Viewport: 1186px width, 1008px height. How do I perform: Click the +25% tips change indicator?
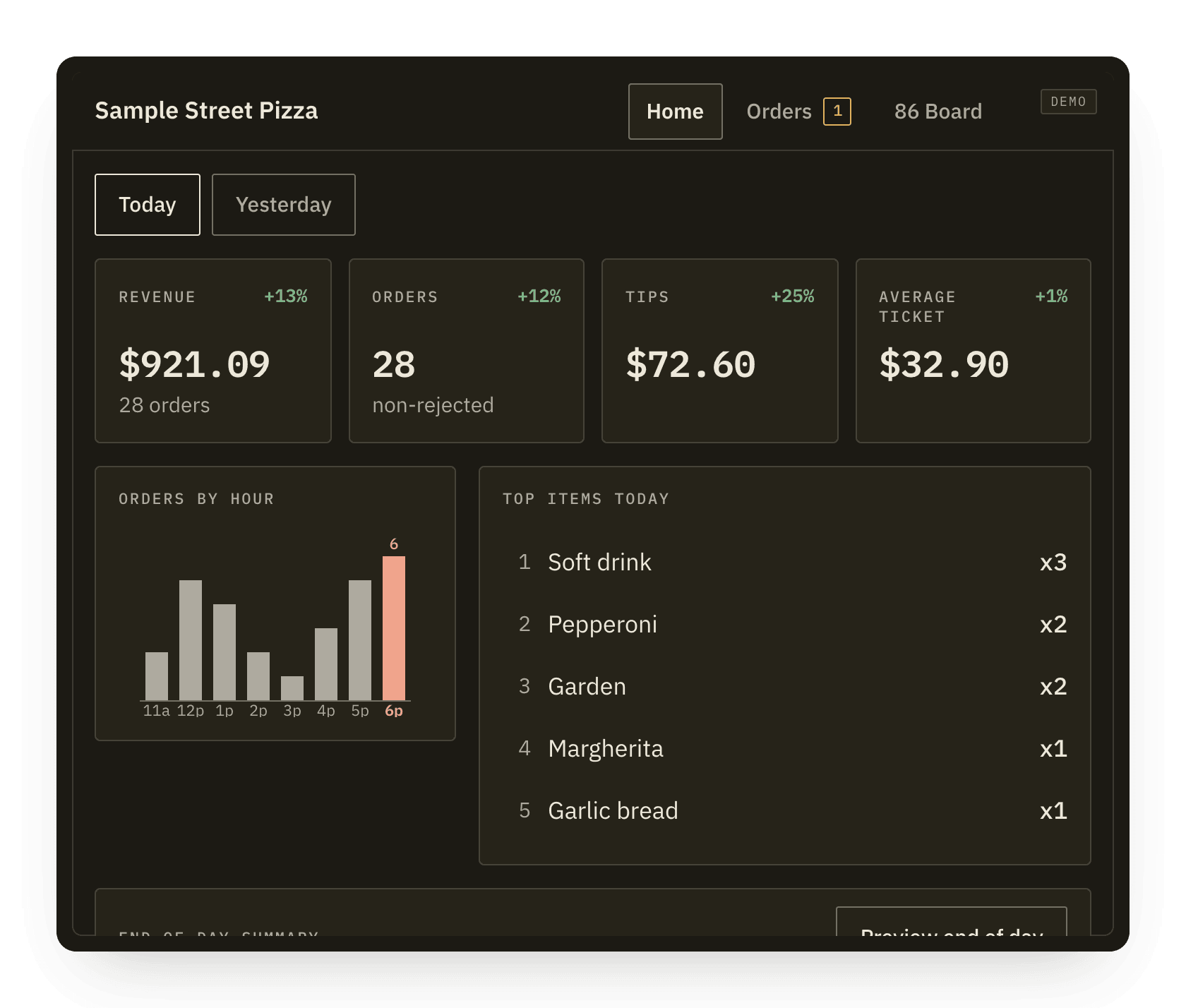coord(793,296)
